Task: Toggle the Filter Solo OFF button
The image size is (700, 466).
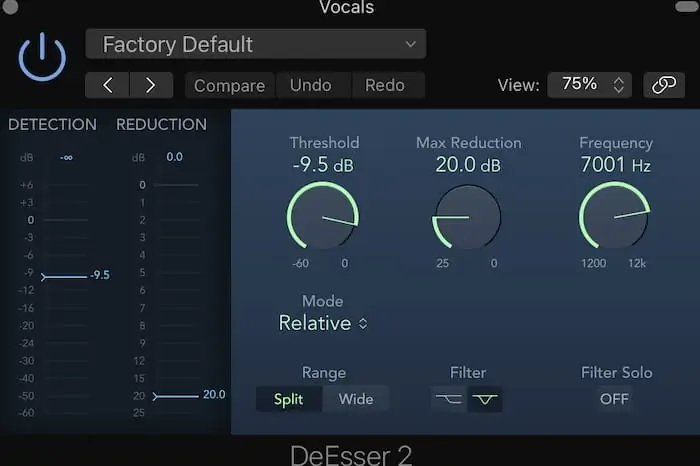Action: tap(615, 399)
